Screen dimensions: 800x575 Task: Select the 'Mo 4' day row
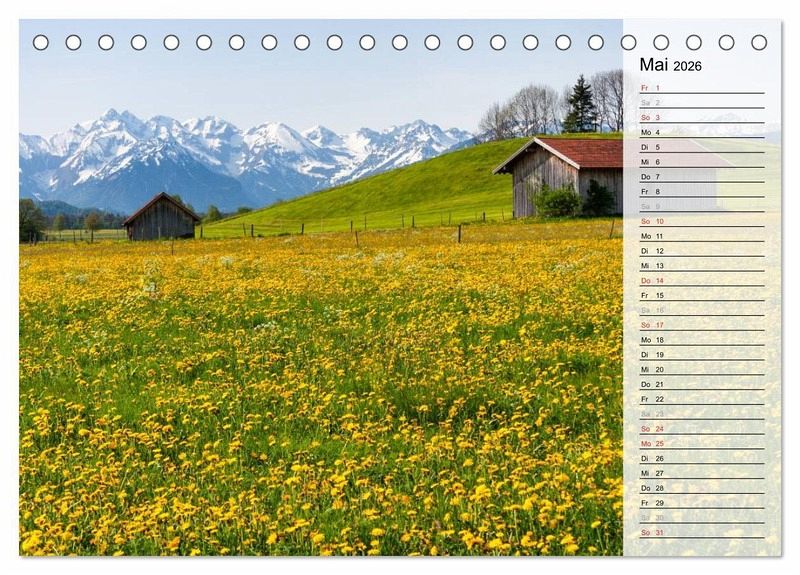[x=702, y=132]
